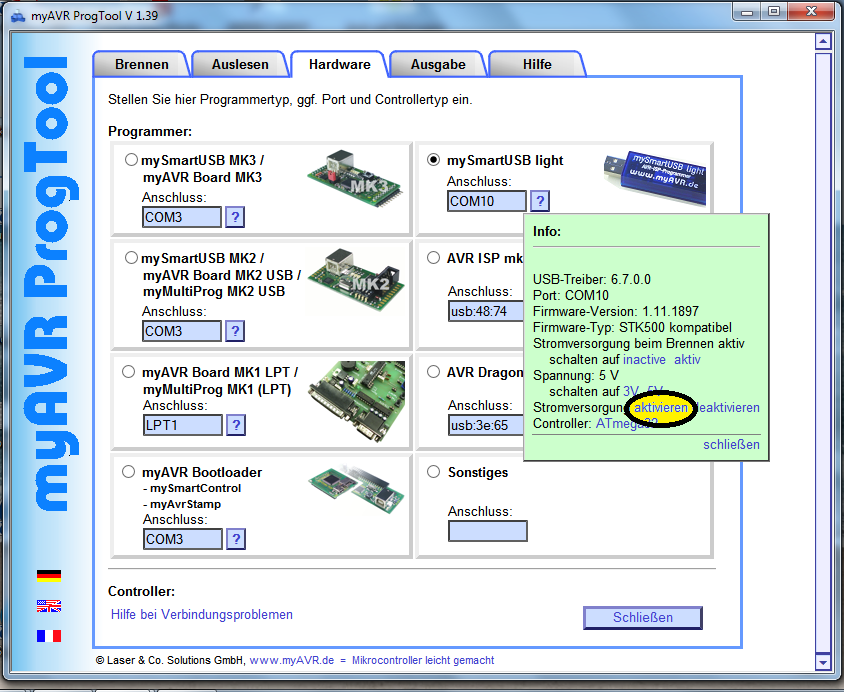Click the COM10 port field
This screenshot has width=844, height=692.
pyautogui.click(x=487, y=201)
